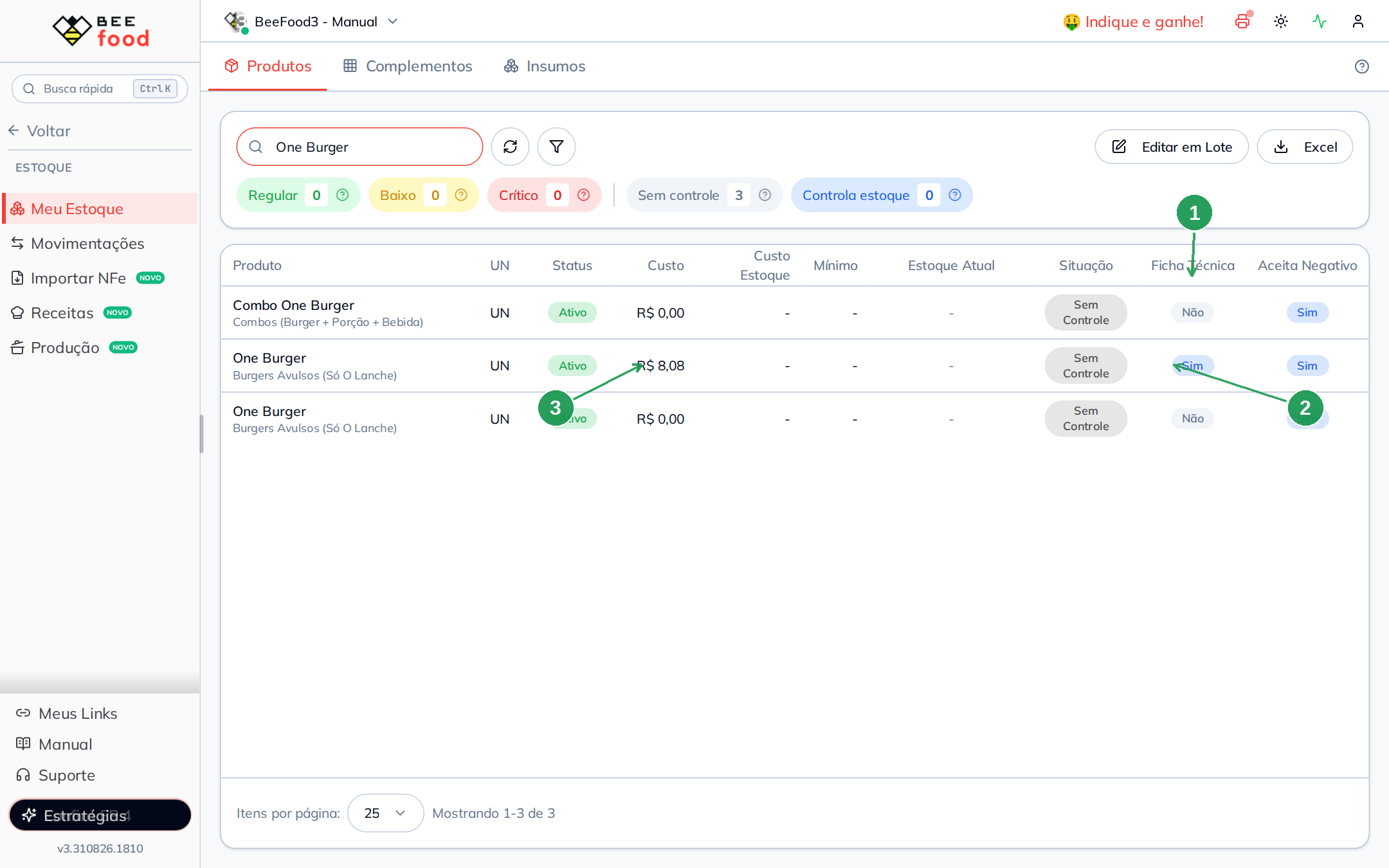
Task: Click Sim aceita negativo badge in Combo row
Action: pyautogui.click(x=1307, y=312)
